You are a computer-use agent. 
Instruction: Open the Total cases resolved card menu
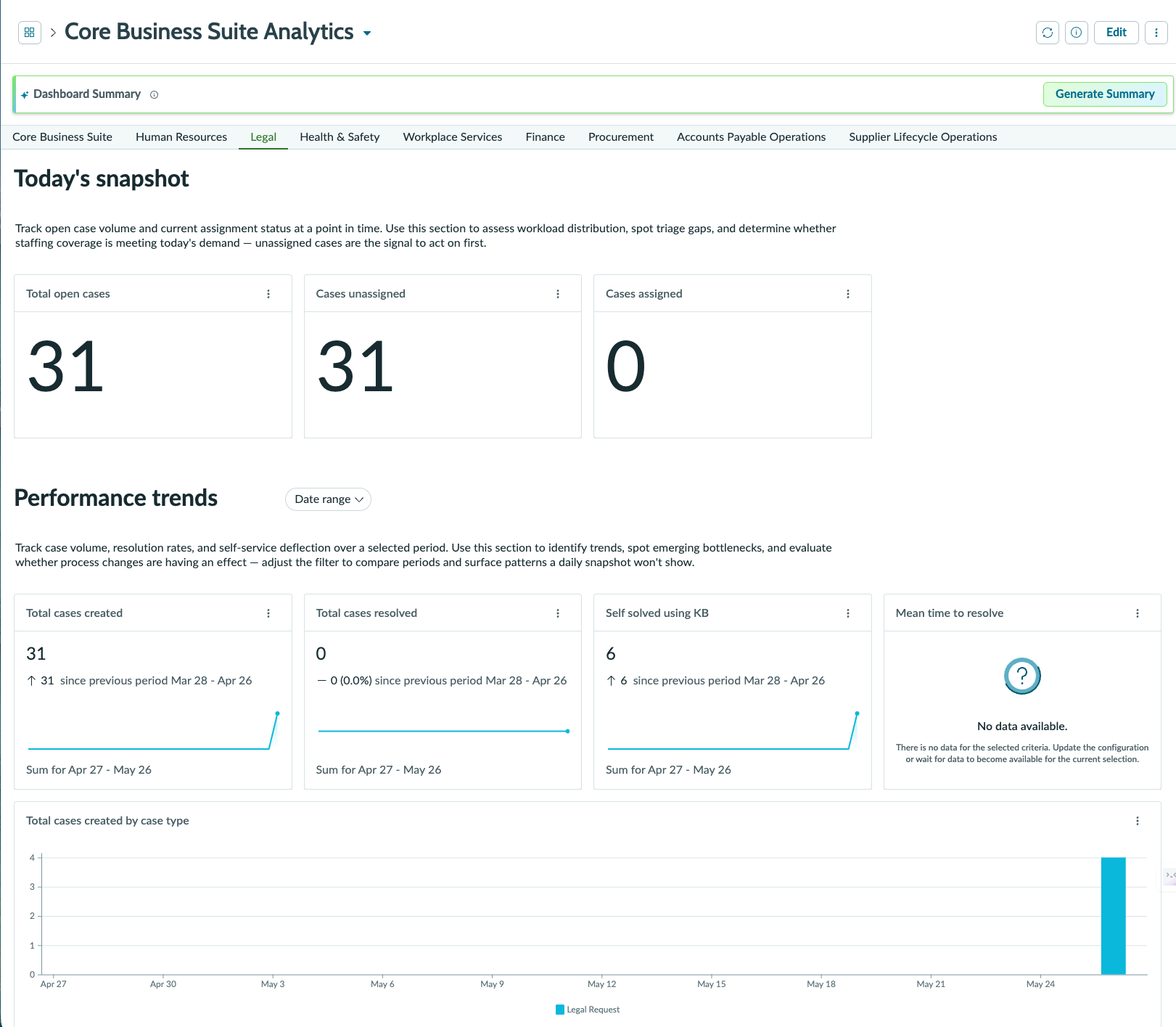[x=558, y=613]
